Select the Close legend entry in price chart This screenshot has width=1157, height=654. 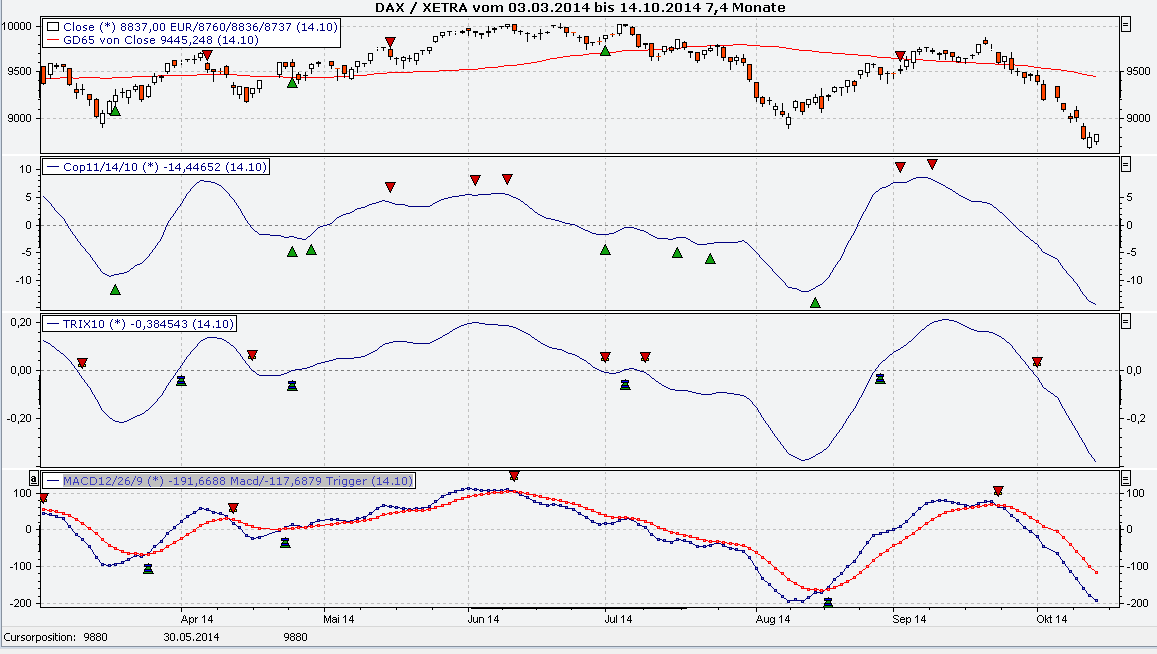click(x=192, y=27)
